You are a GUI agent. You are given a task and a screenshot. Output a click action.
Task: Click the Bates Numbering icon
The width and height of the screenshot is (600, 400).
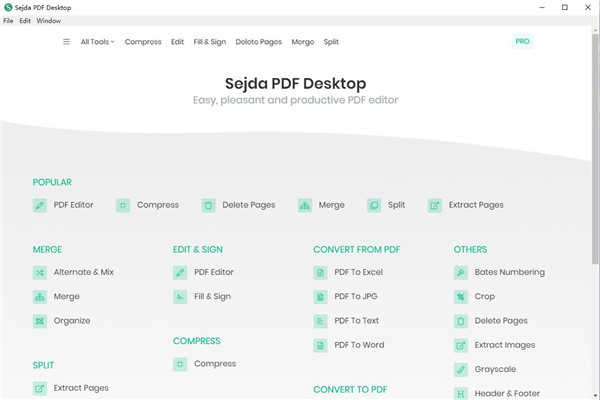point(461,273)
